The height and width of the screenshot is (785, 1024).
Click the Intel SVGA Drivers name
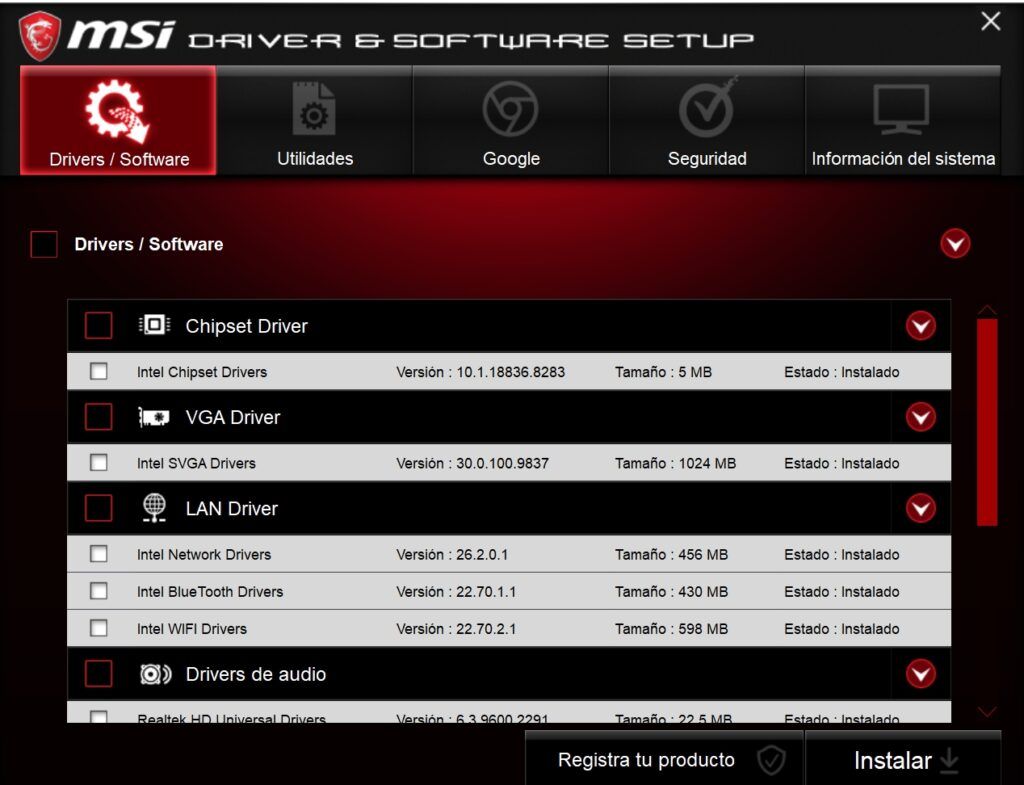tap(196, 464)
